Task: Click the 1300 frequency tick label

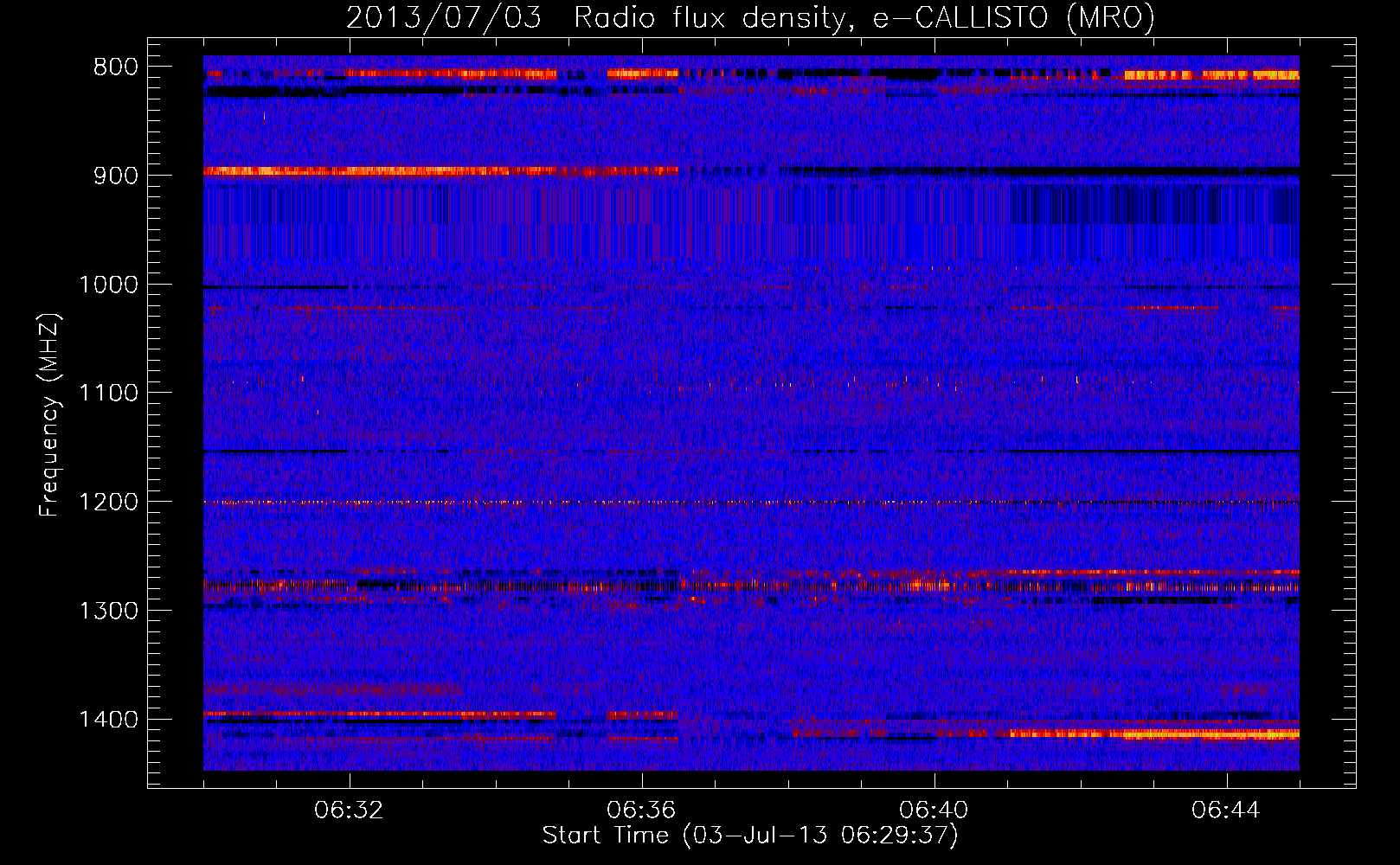Action: coord(108,612)
